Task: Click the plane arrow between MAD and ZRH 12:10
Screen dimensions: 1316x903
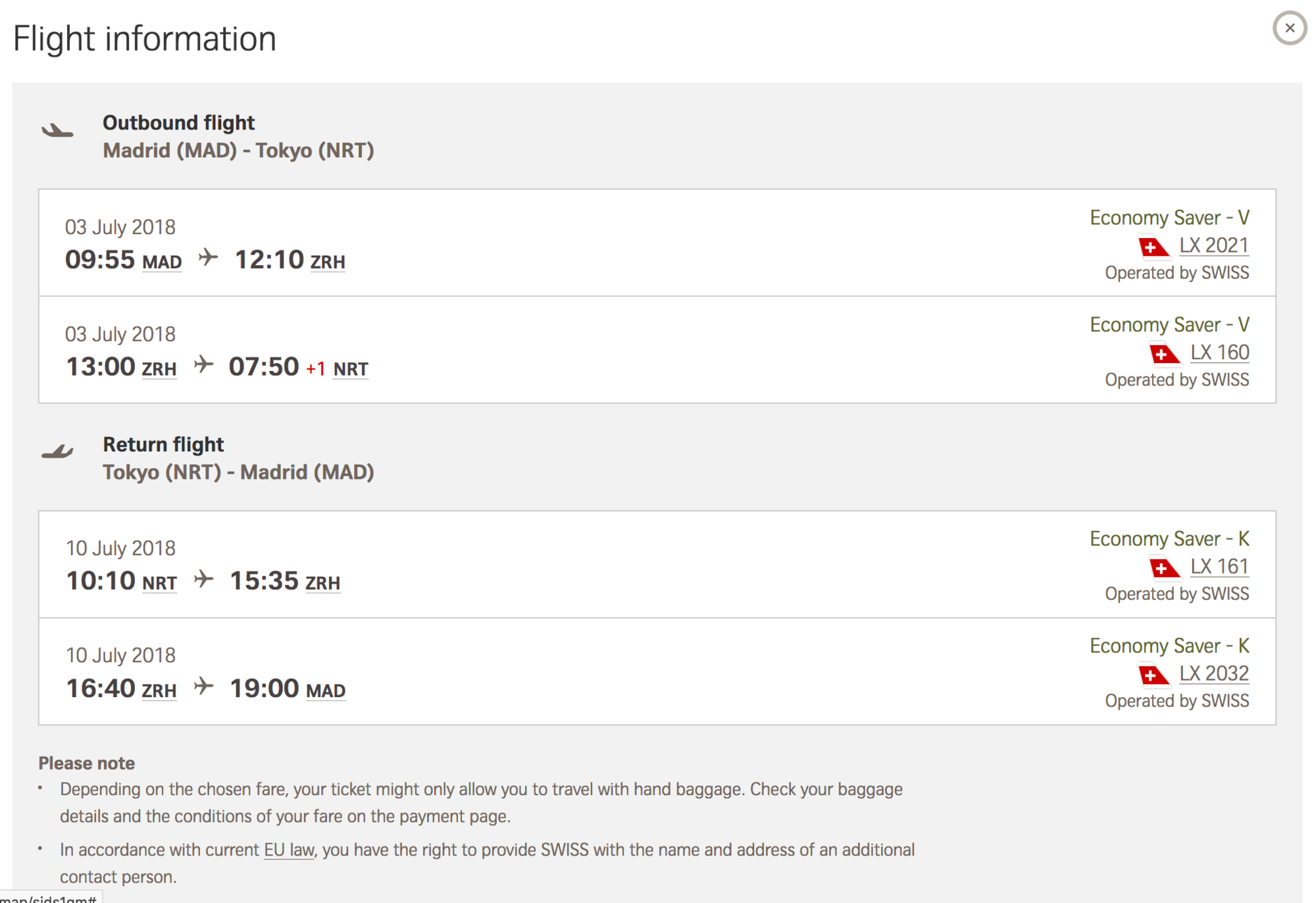Action: point(208,257)
